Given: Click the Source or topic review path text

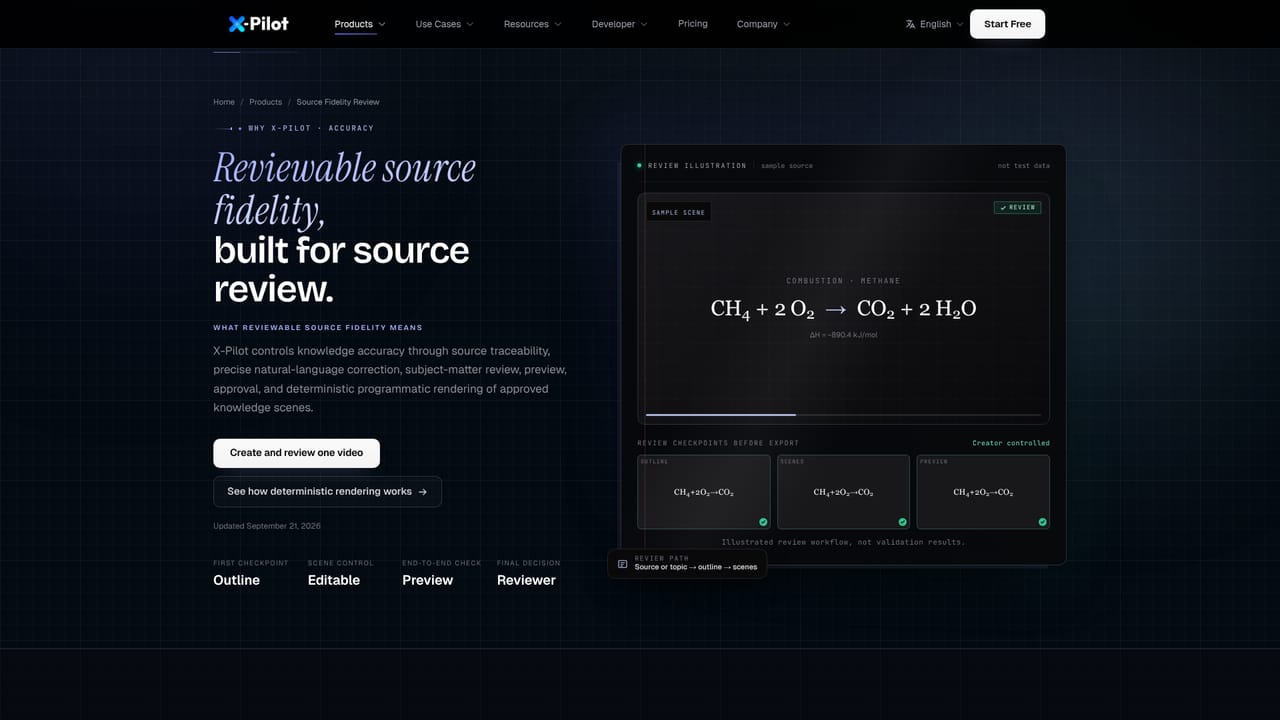Looking at the screenshot, I should (696, 567).
